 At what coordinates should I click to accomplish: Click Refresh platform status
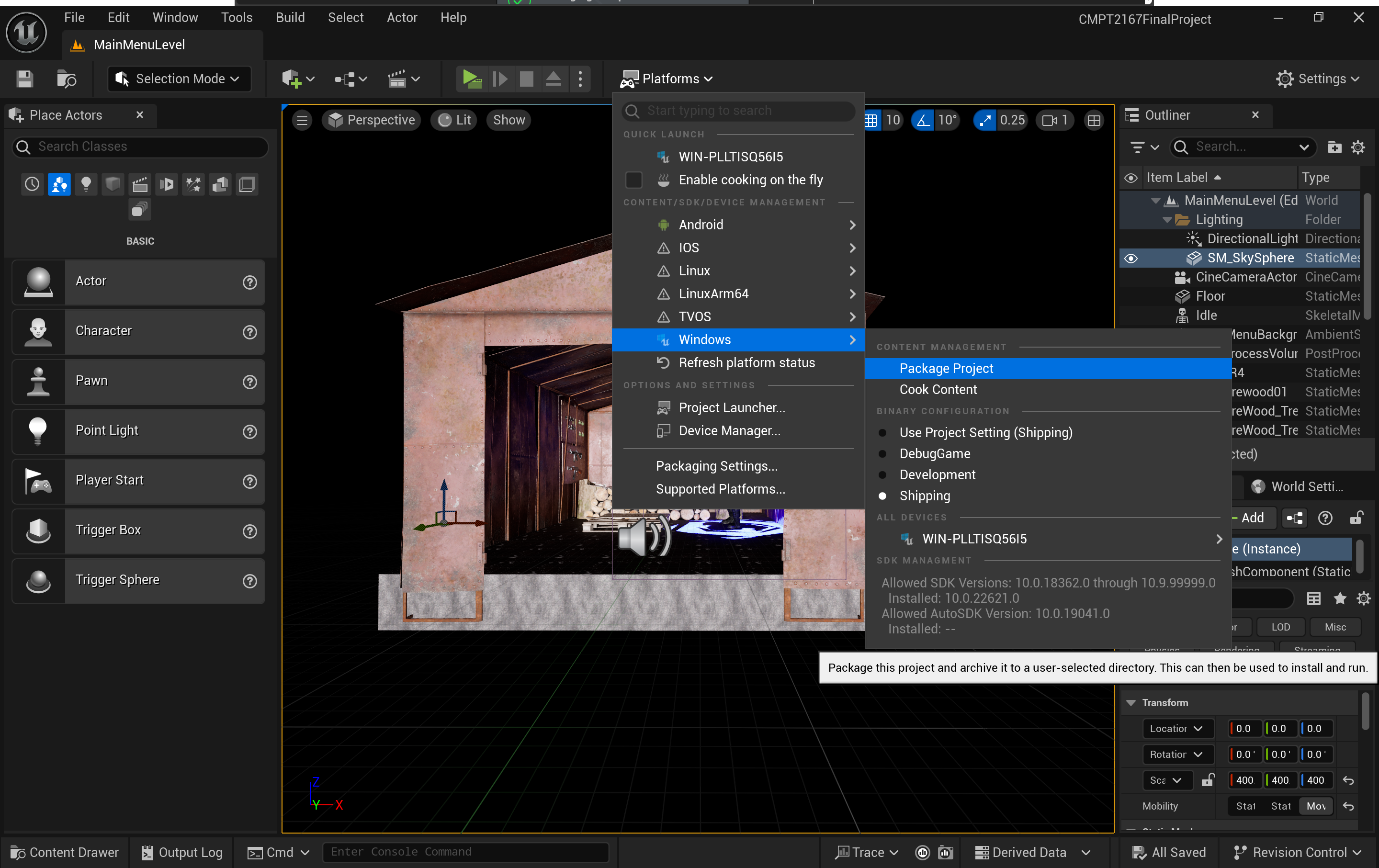738,363
